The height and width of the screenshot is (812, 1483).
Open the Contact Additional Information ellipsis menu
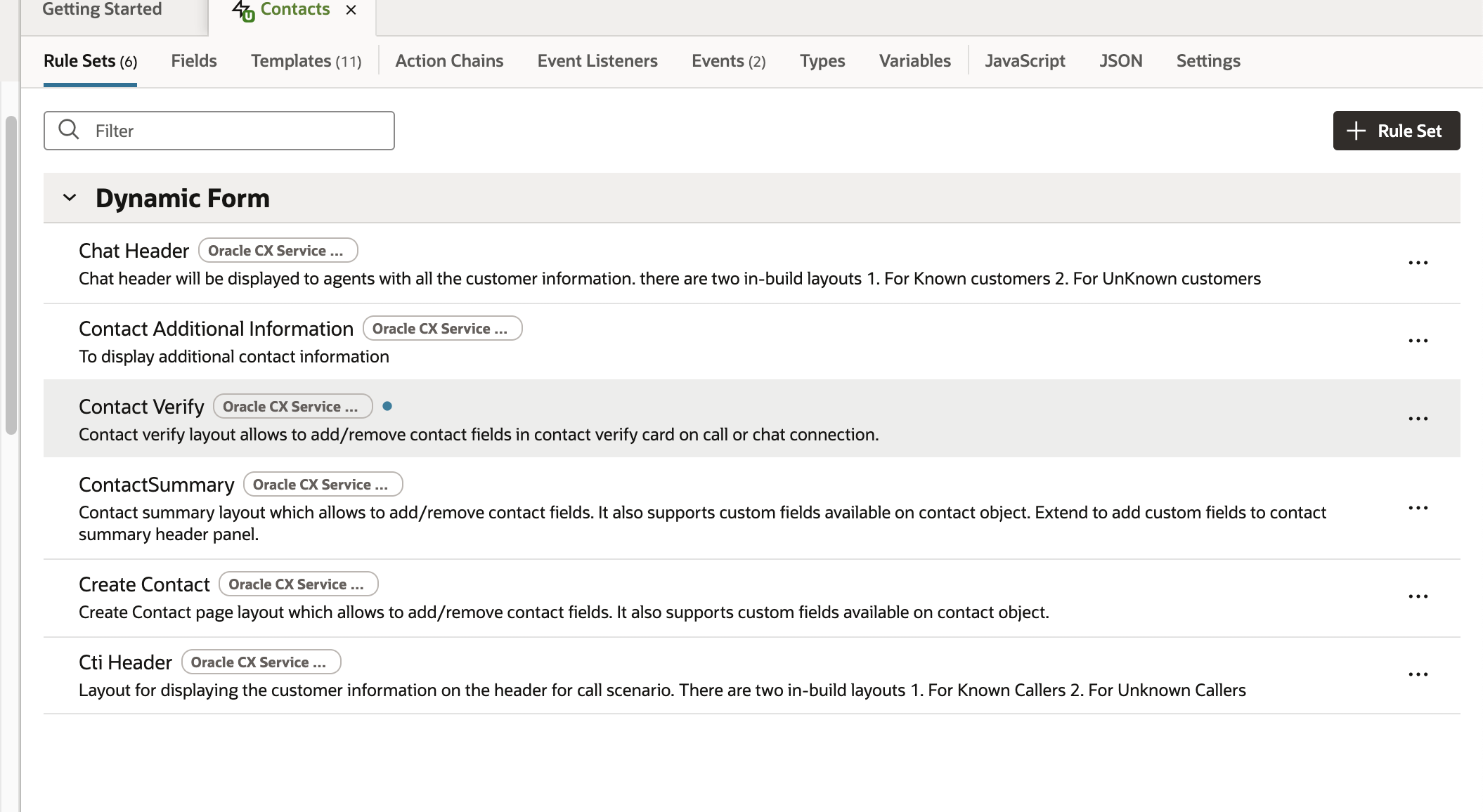(1418, 341)
